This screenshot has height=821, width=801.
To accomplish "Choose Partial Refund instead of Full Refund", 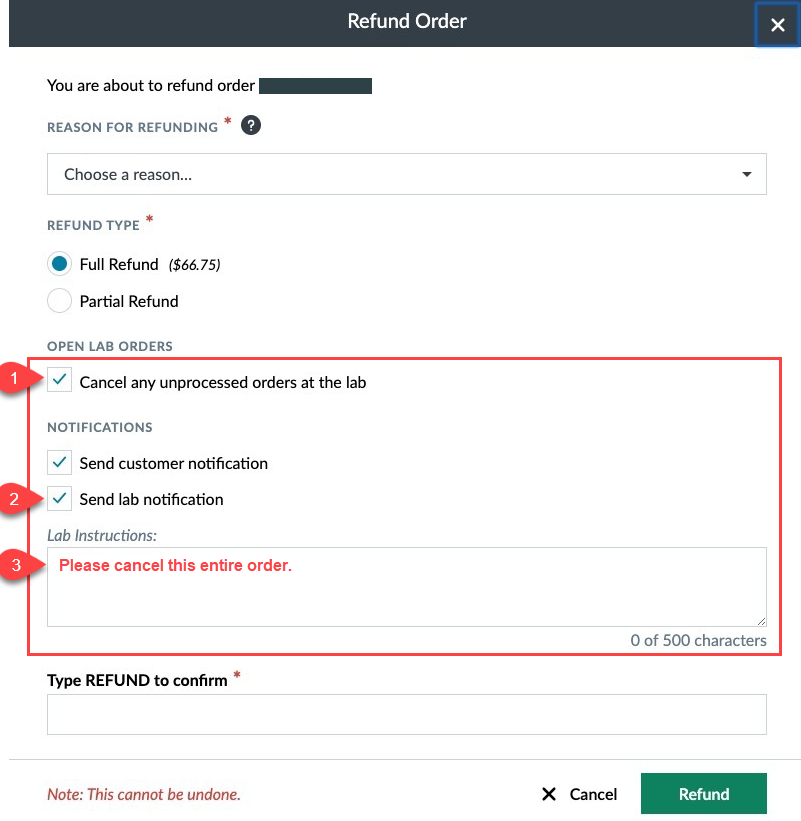I will pyautogui.click(x=60, y=301).
